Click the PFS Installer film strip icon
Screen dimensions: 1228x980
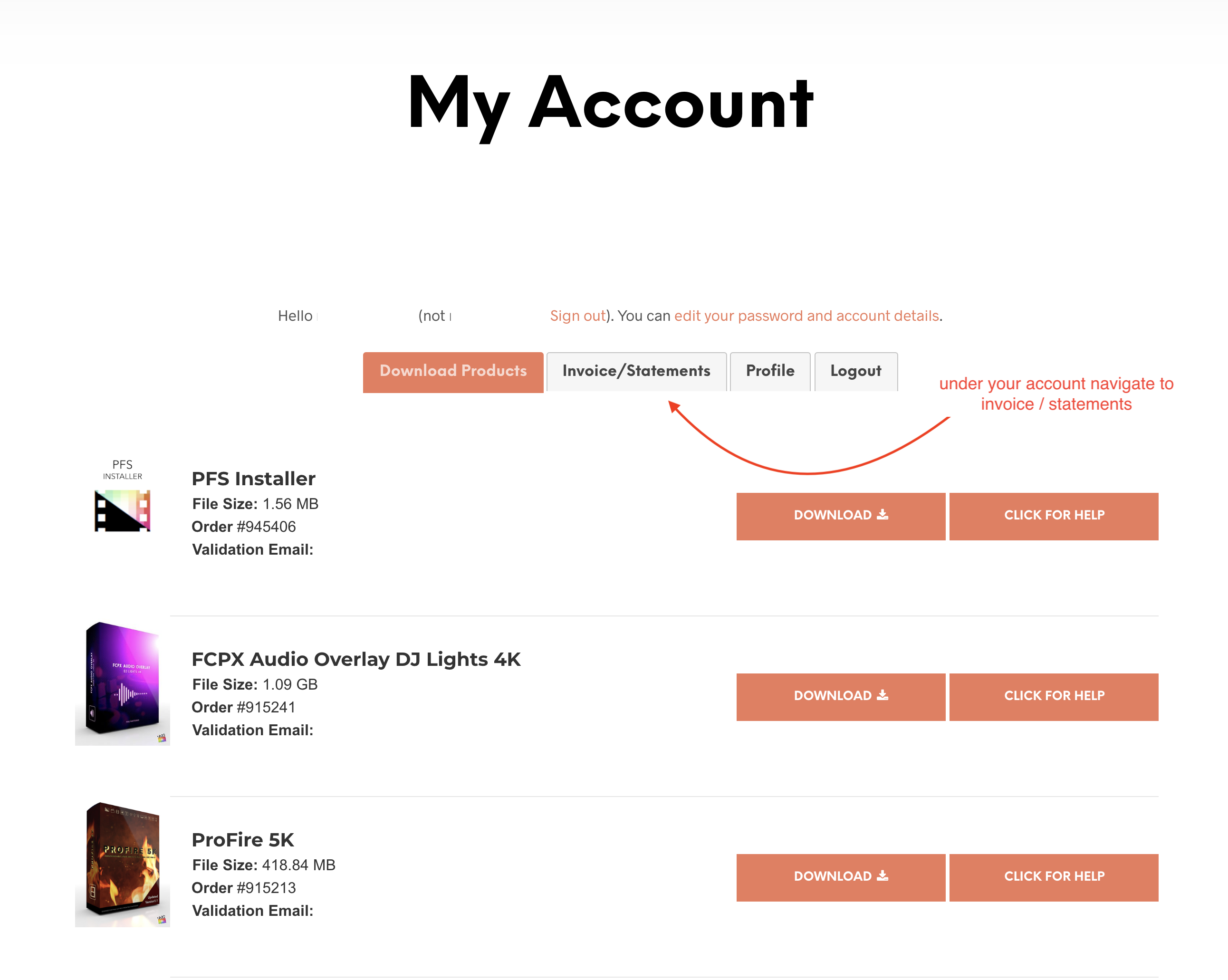123,510
